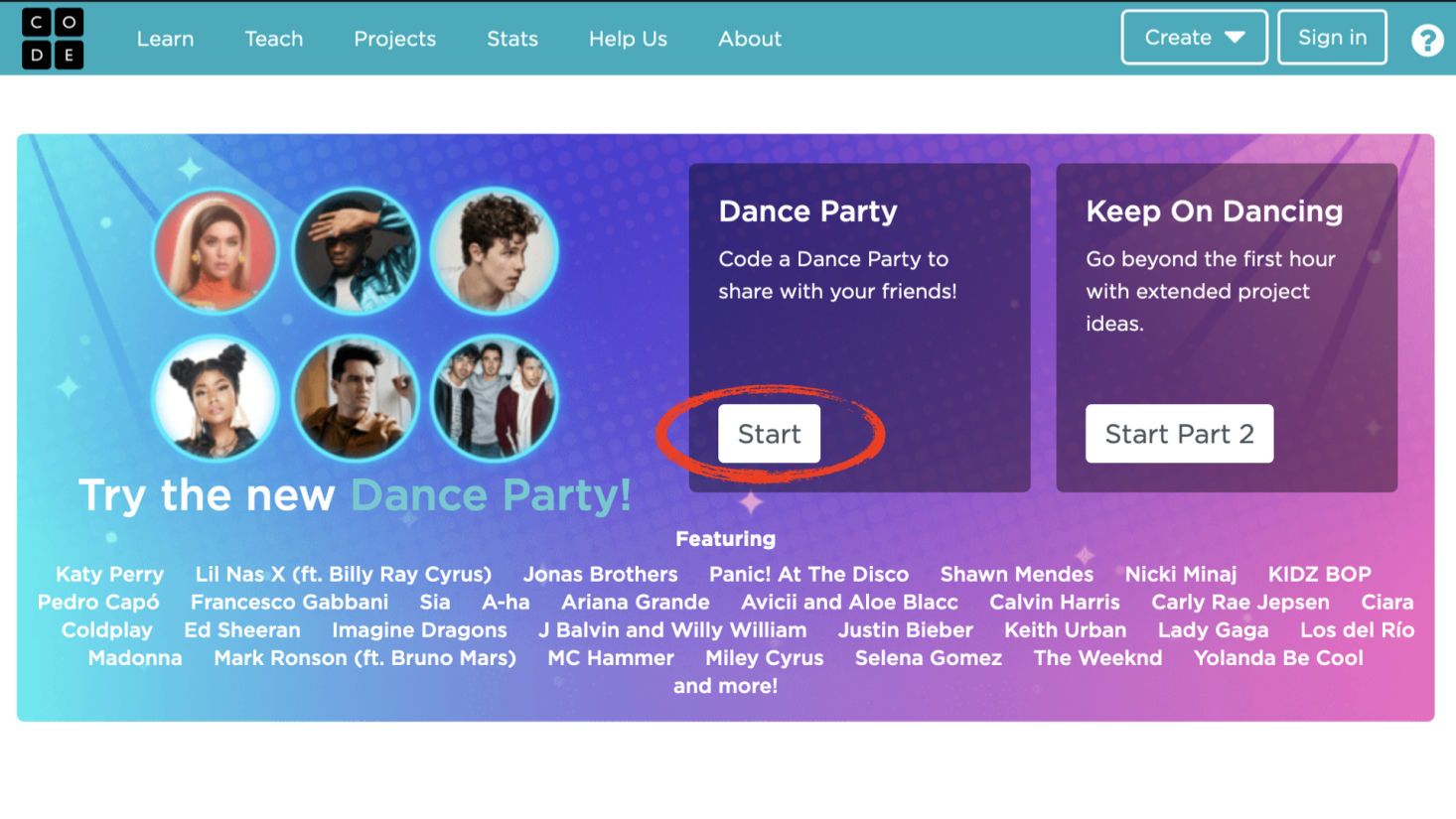Screen dimensions: 1456x819
Task: Navigate to the About page
Action: (x=750, y=39)
